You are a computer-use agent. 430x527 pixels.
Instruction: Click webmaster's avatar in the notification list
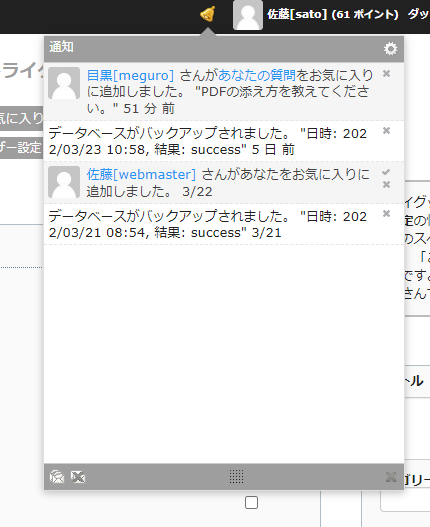pos(64,182)
